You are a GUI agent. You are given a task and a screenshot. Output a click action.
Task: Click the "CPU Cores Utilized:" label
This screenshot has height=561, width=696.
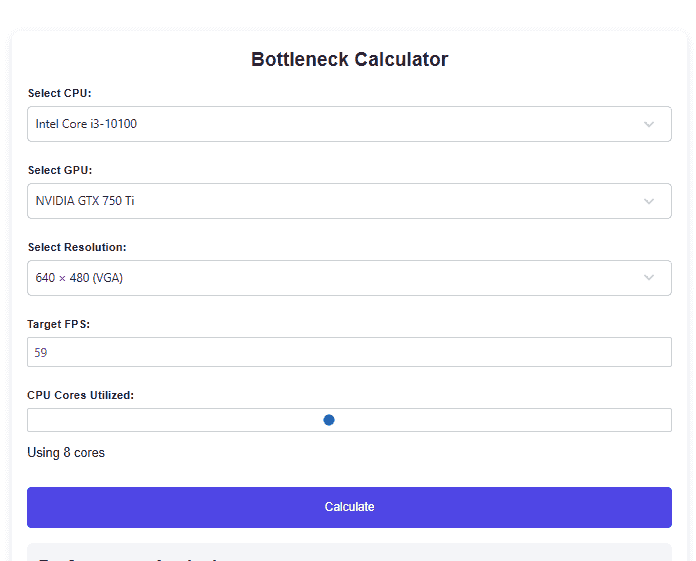tap(80, 395)
